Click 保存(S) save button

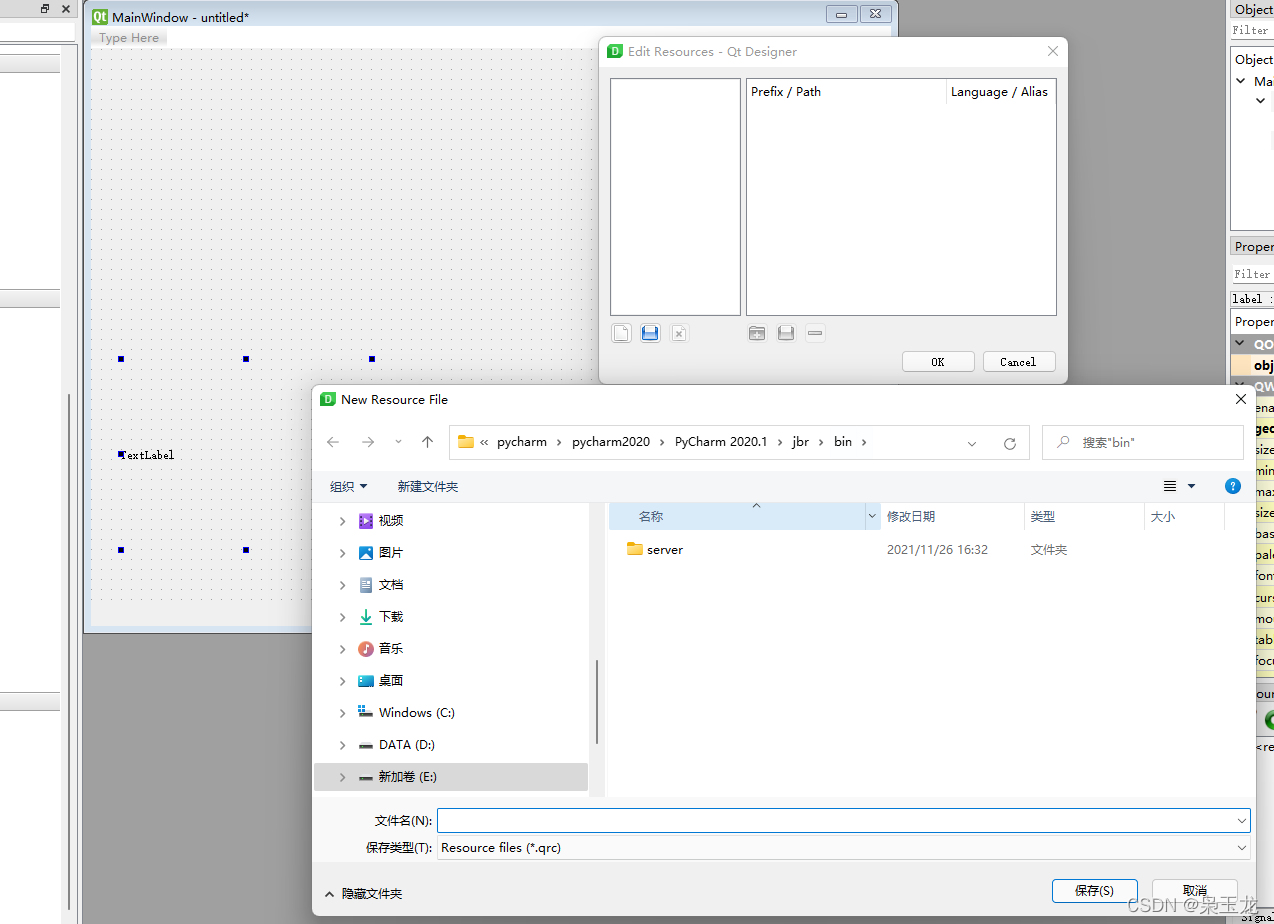1094,890
